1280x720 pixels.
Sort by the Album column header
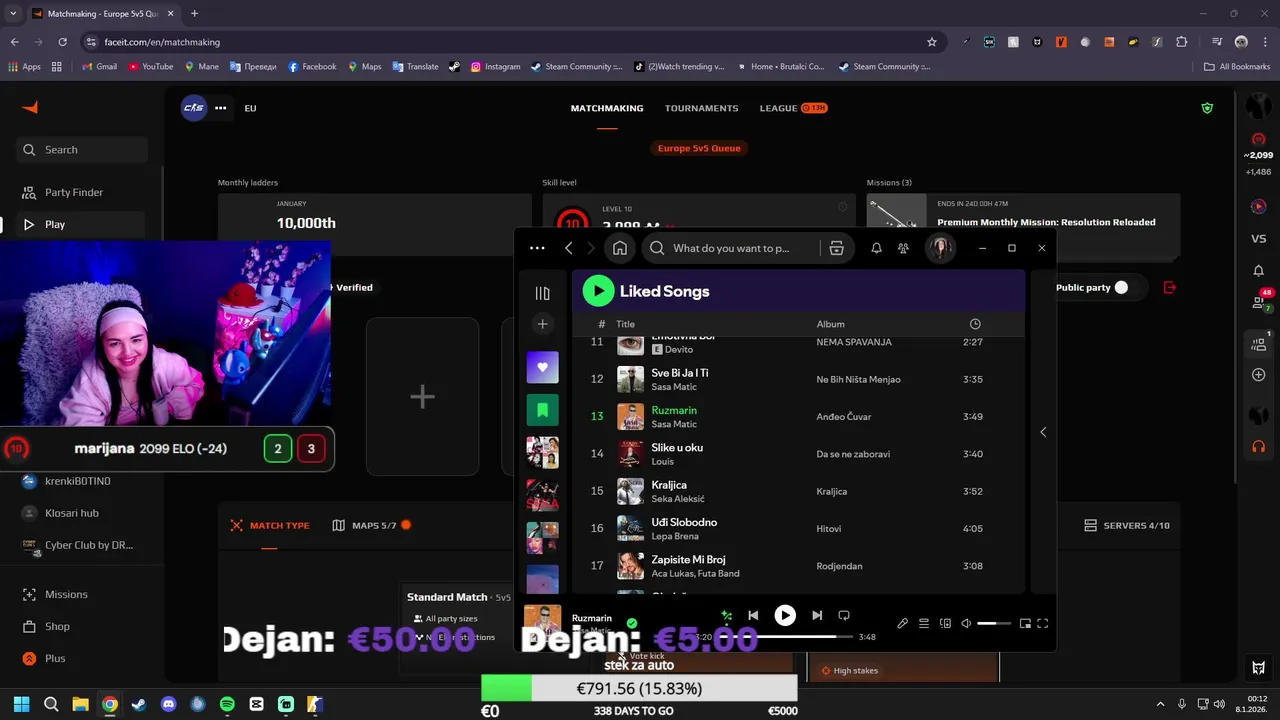click(x=830, y=324)
